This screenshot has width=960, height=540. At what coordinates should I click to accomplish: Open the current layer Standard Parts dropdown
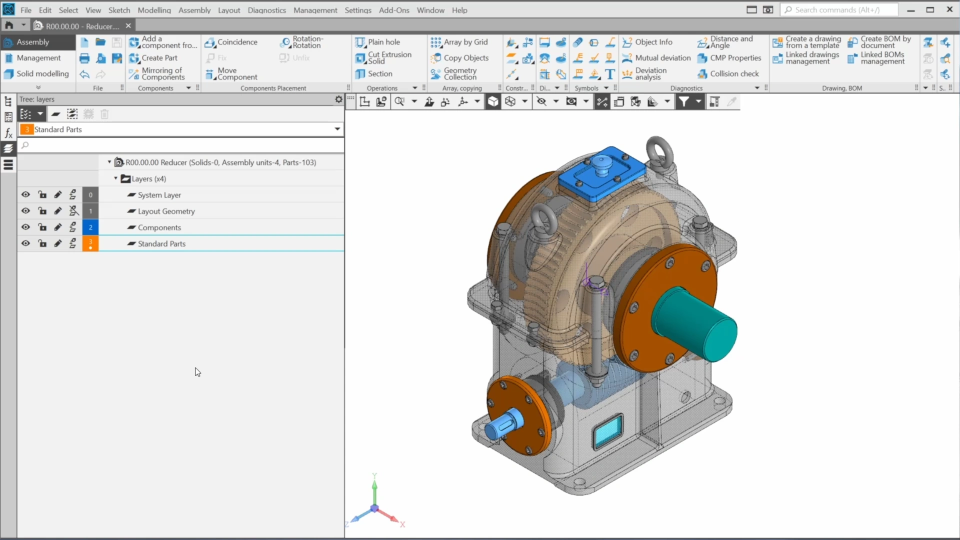click(x=337, y=129)
